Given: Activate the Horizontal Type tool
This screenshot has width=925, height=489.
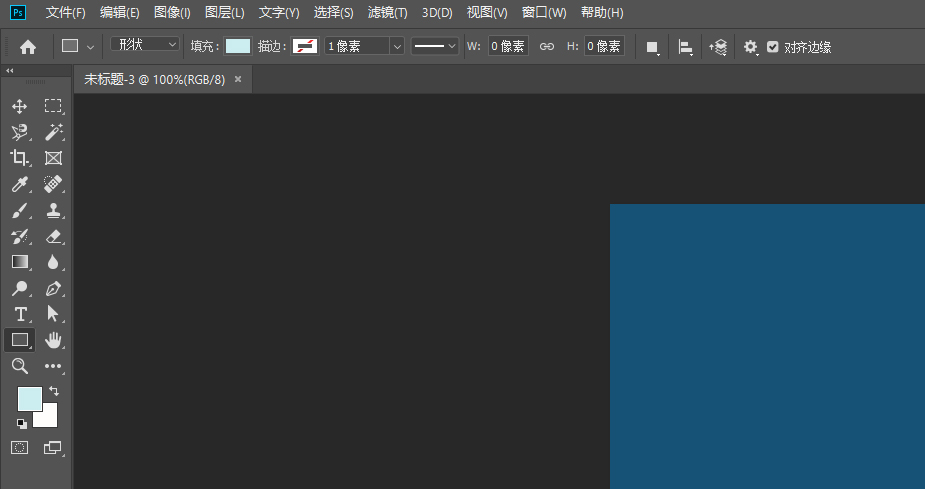Looking at the screenshot, I should click(20, 314).
